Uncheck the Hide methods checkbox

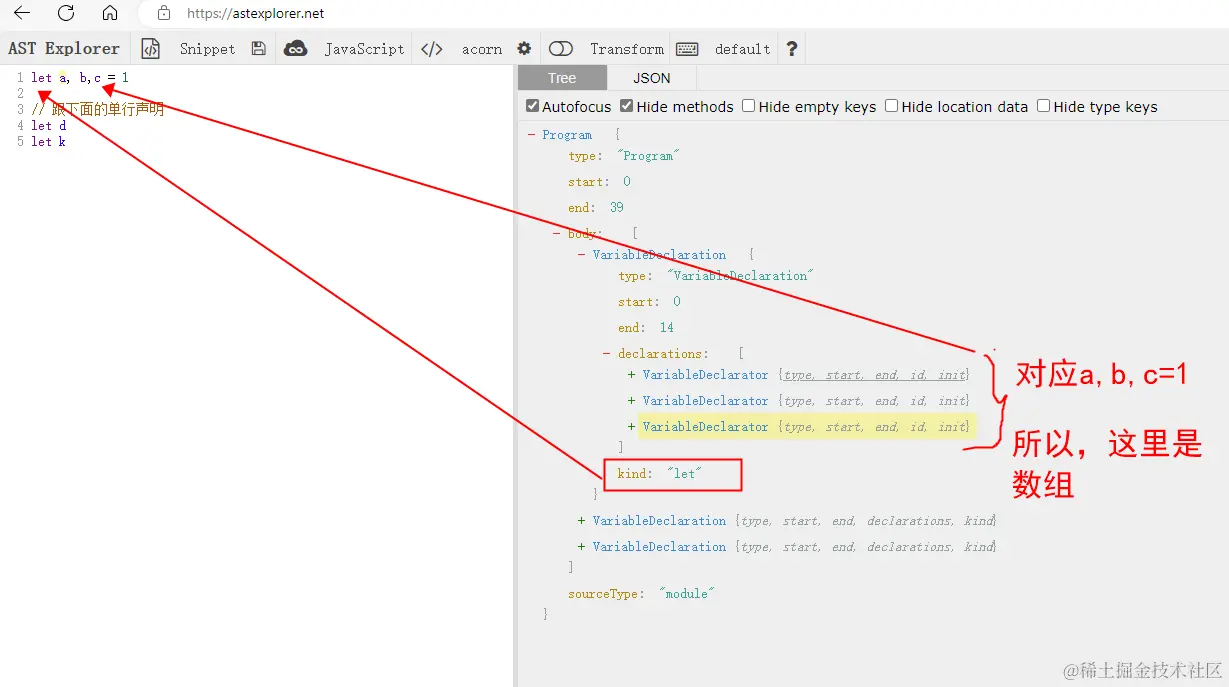626,106
